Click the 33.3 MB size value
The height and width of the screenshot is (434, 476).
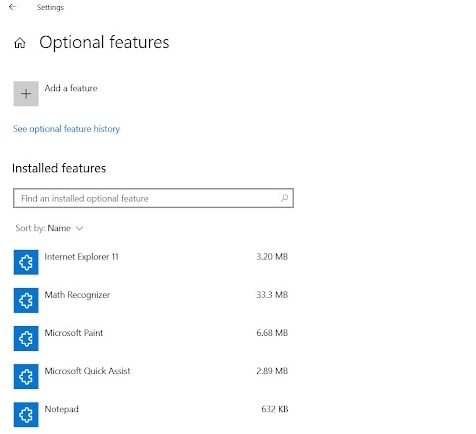[272, 295]
